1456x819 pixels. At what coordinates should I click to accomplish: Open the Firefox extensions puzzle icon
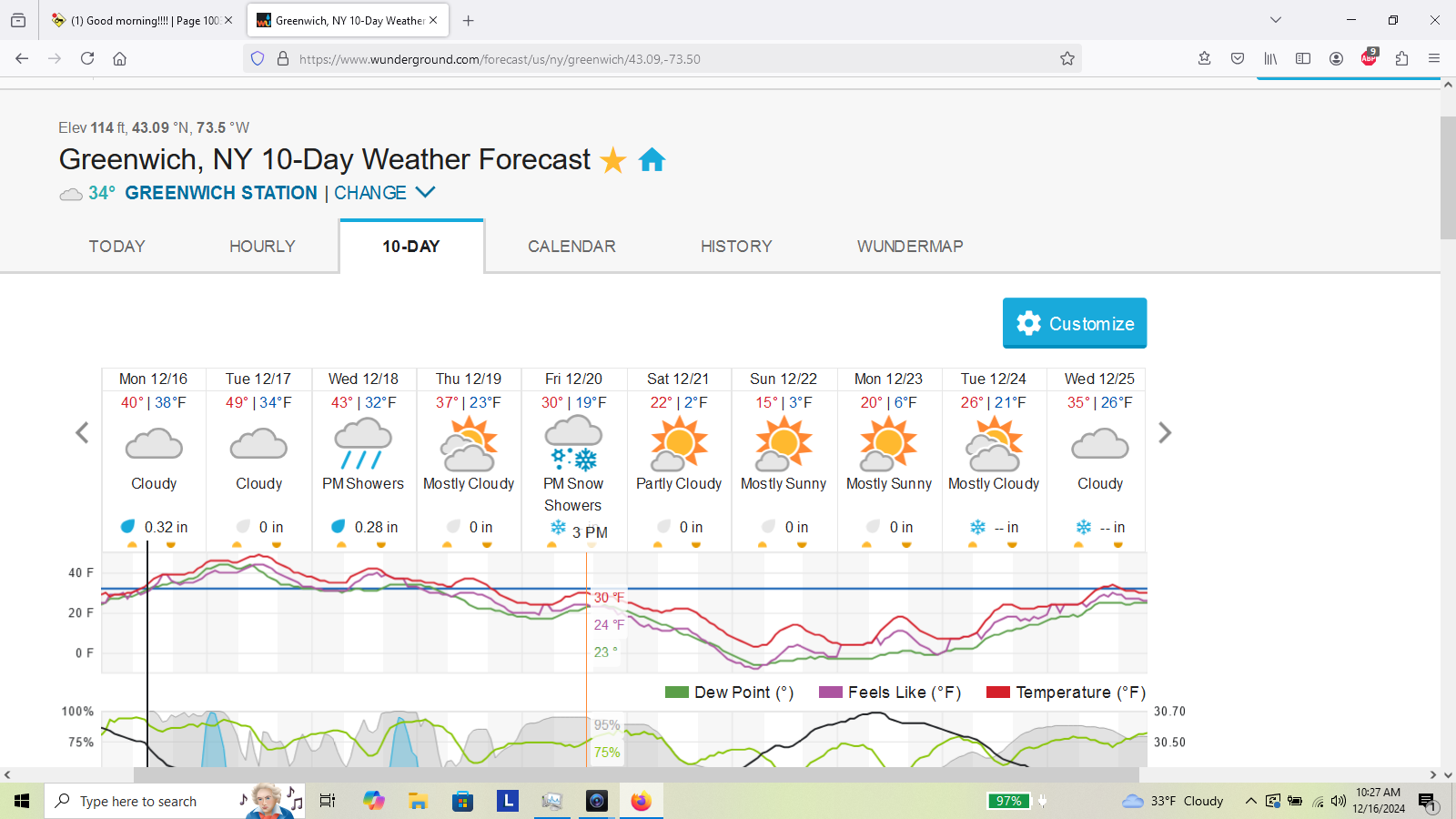pyautogui.click(x=1401, y=59)
